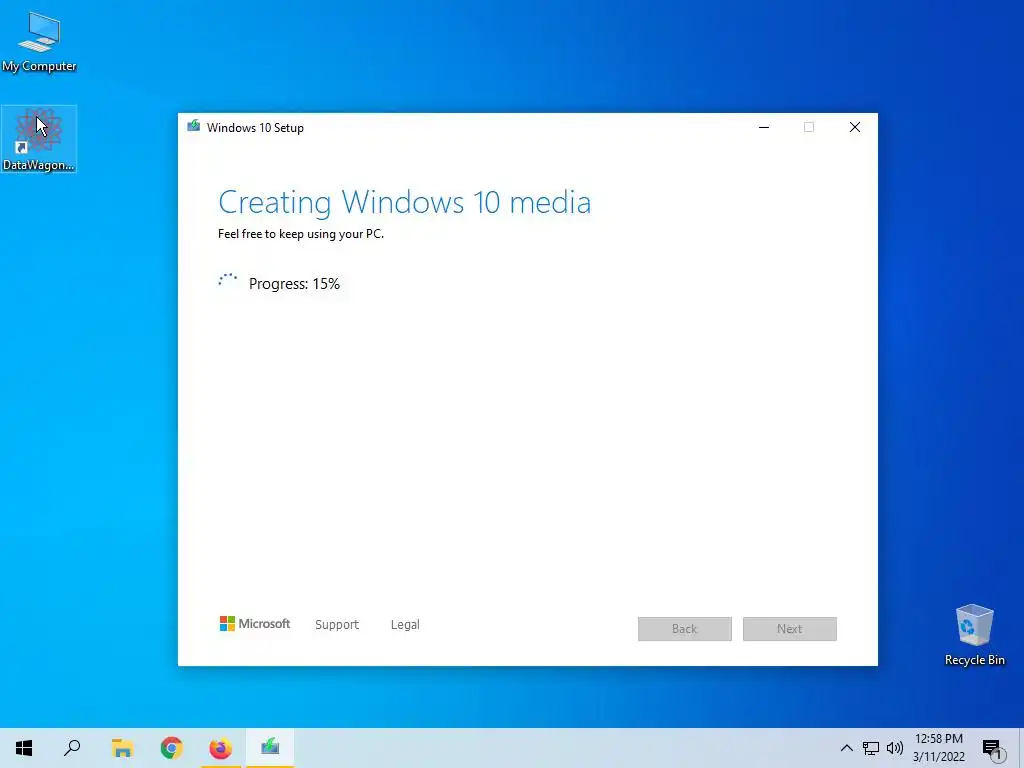Click the 'Windows 10 Setup' title text
The height and width of the screenshot is (768, 1024).
[255, 127]
